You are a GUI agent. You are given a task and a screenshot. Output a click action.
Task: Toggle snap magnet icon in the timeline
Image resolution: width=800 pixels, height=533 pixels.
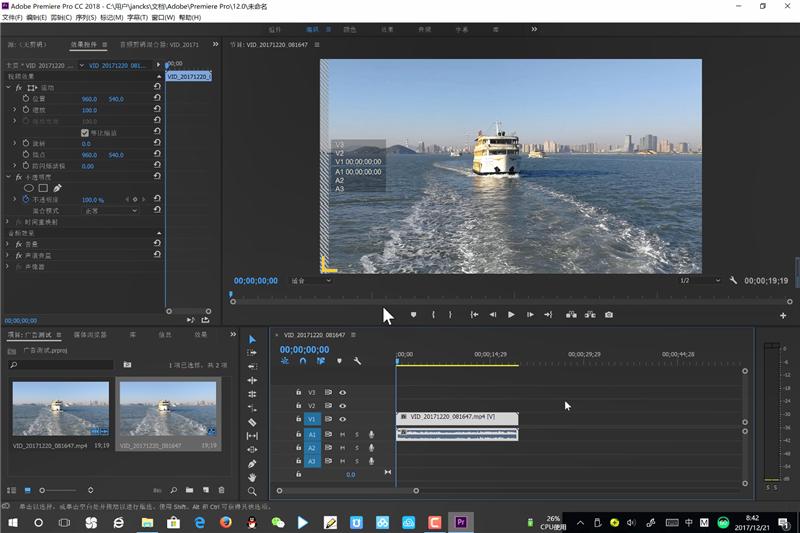(302, 361)
